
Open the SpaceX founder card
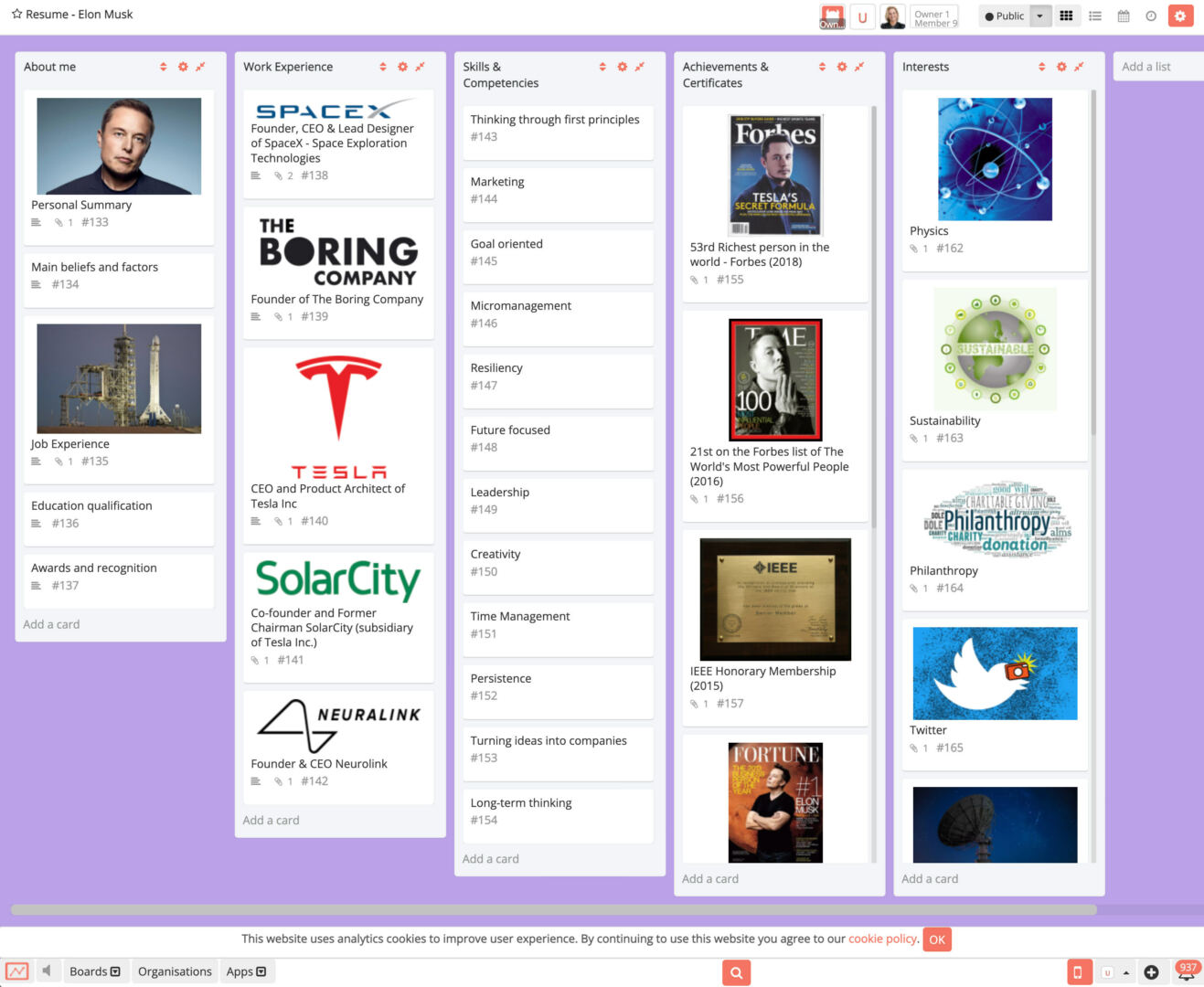point(338,143)
